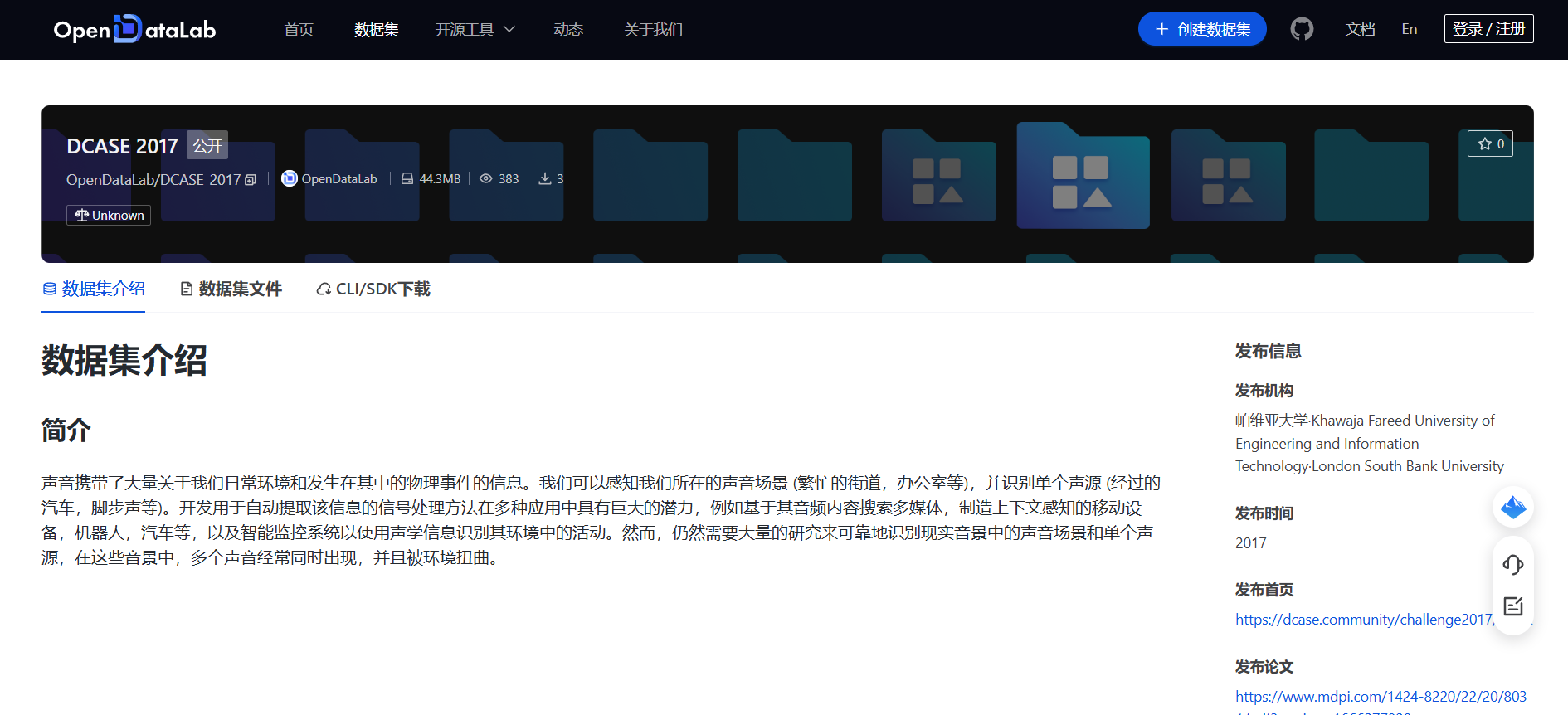Click the 发布时间 value 2017
1568x715 pixels.
pos(1251,543)
